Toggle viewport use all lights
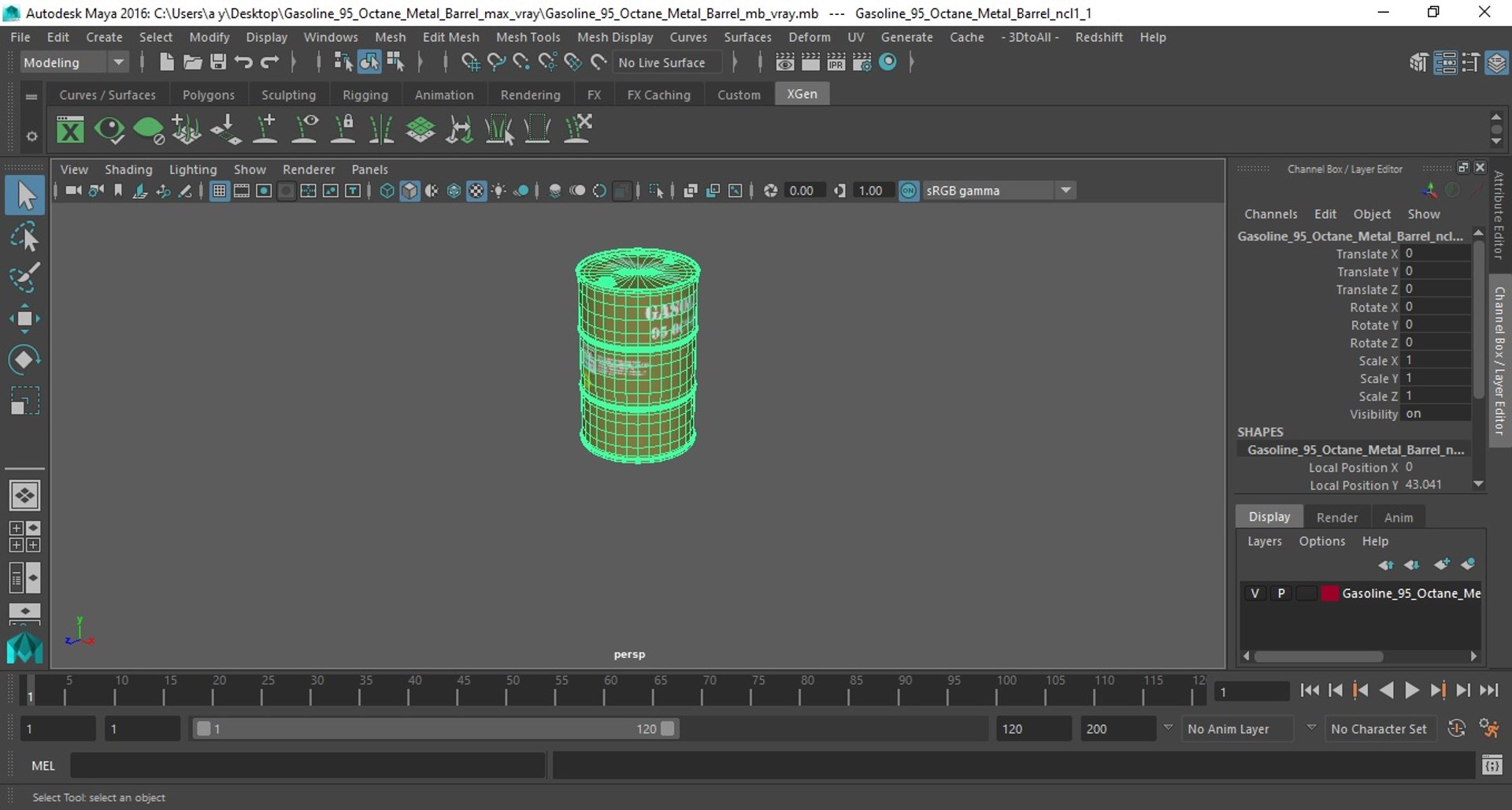The width and height of the screenshot is (1512, 810). point(498,191)
